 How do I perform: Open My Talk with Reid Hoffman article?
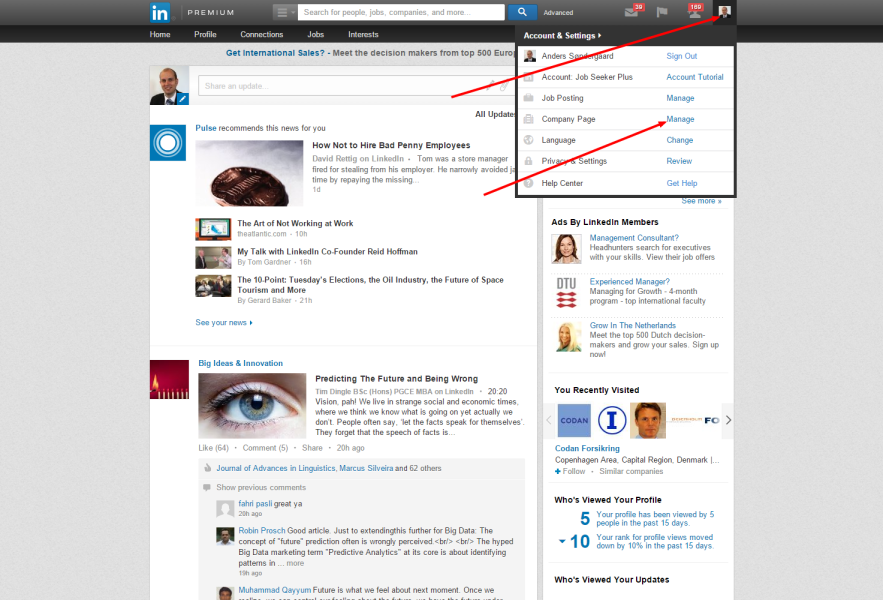coord(327,251)
